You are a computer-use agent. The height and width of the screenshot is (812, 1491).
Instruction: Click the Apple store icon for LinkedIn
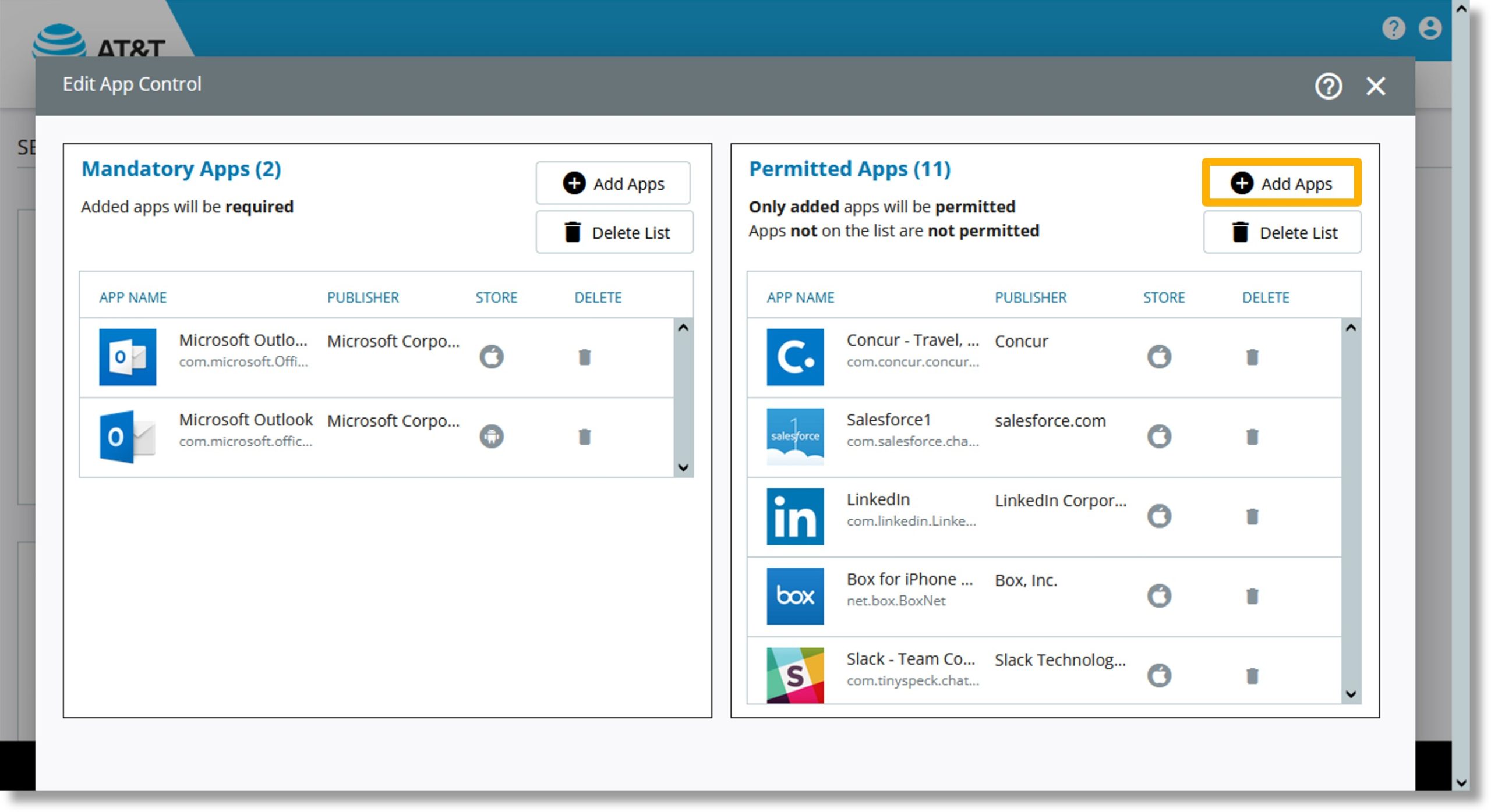point(1160,516)
